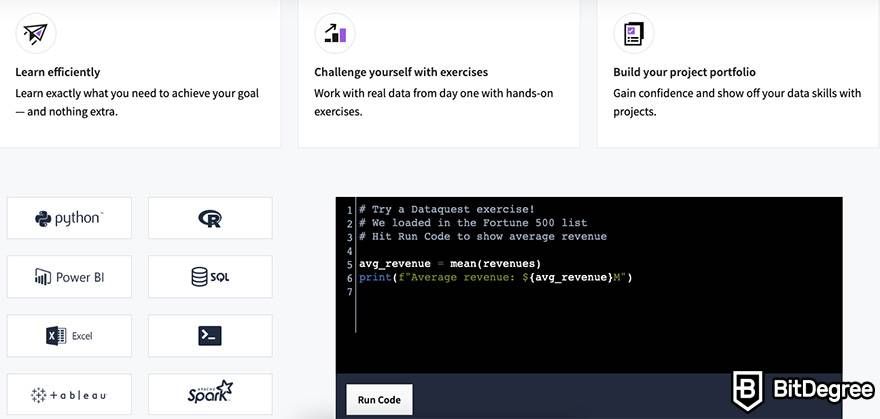Click the project portfolio clipboard icon
Screen dimensions: 880x419
[x=634, y=34]
